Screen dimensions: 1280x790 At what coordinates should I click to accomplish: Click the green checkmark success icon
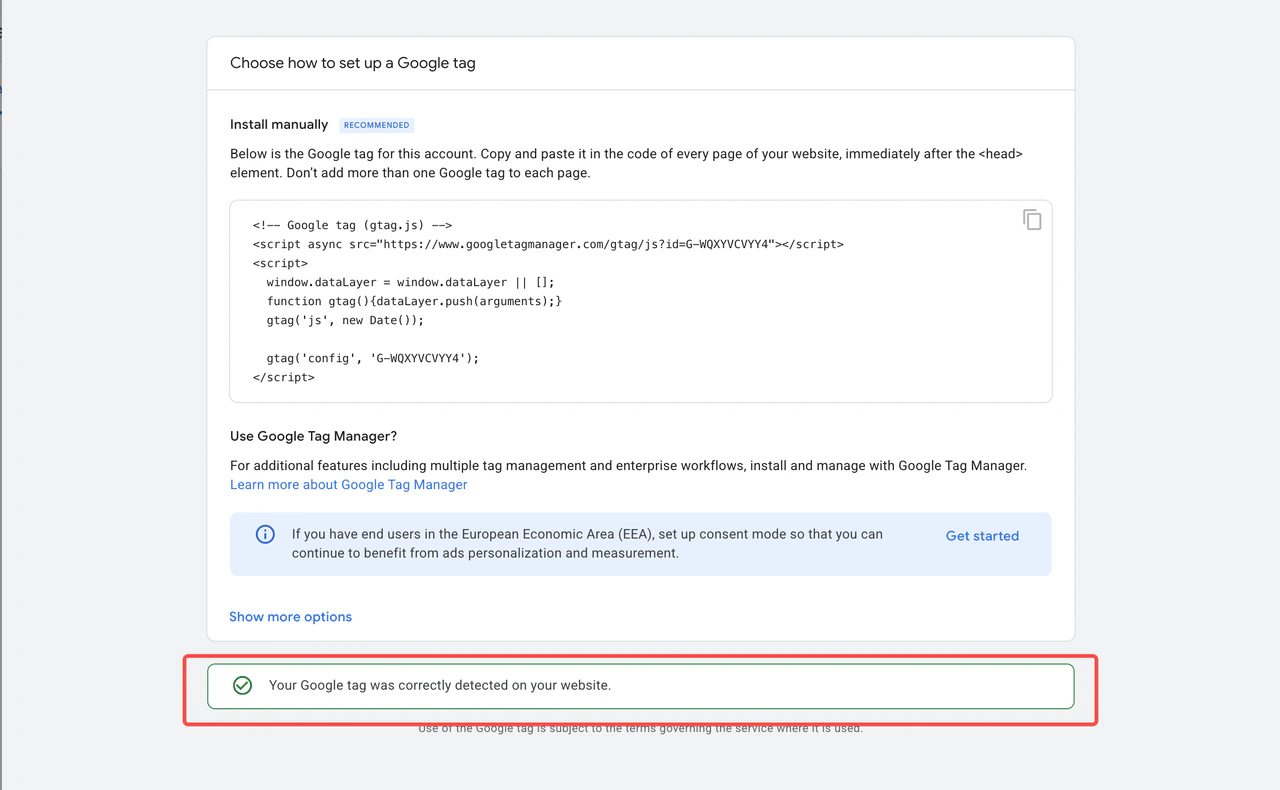242,686
